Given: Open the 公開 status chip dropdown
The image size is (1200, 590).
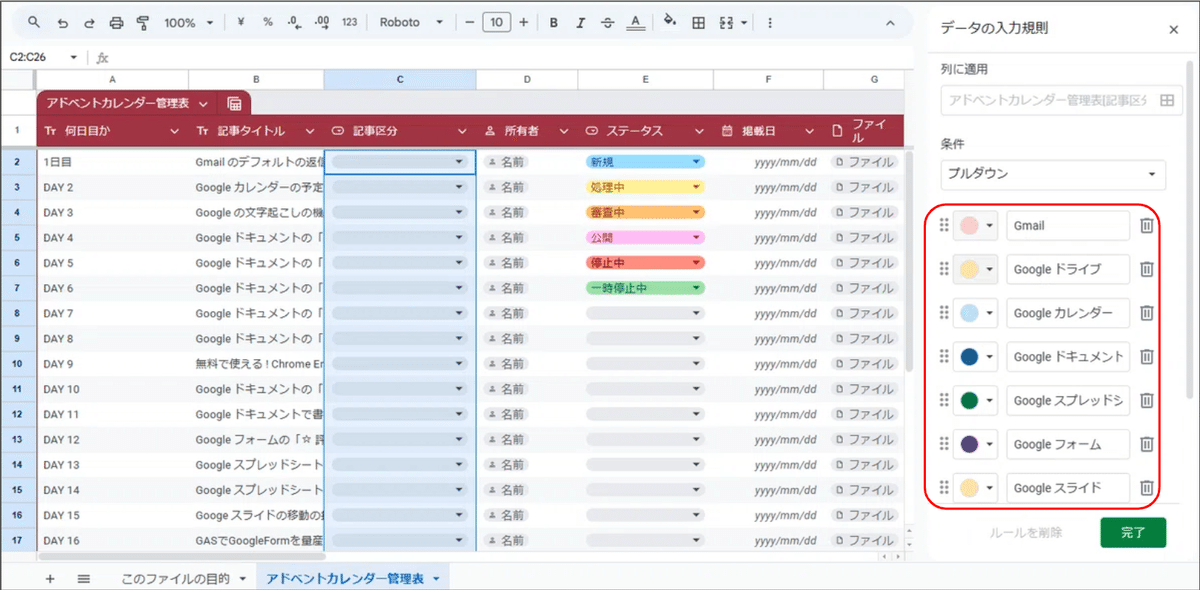Looking at the screenshot, I should click(x=695, y=237).
